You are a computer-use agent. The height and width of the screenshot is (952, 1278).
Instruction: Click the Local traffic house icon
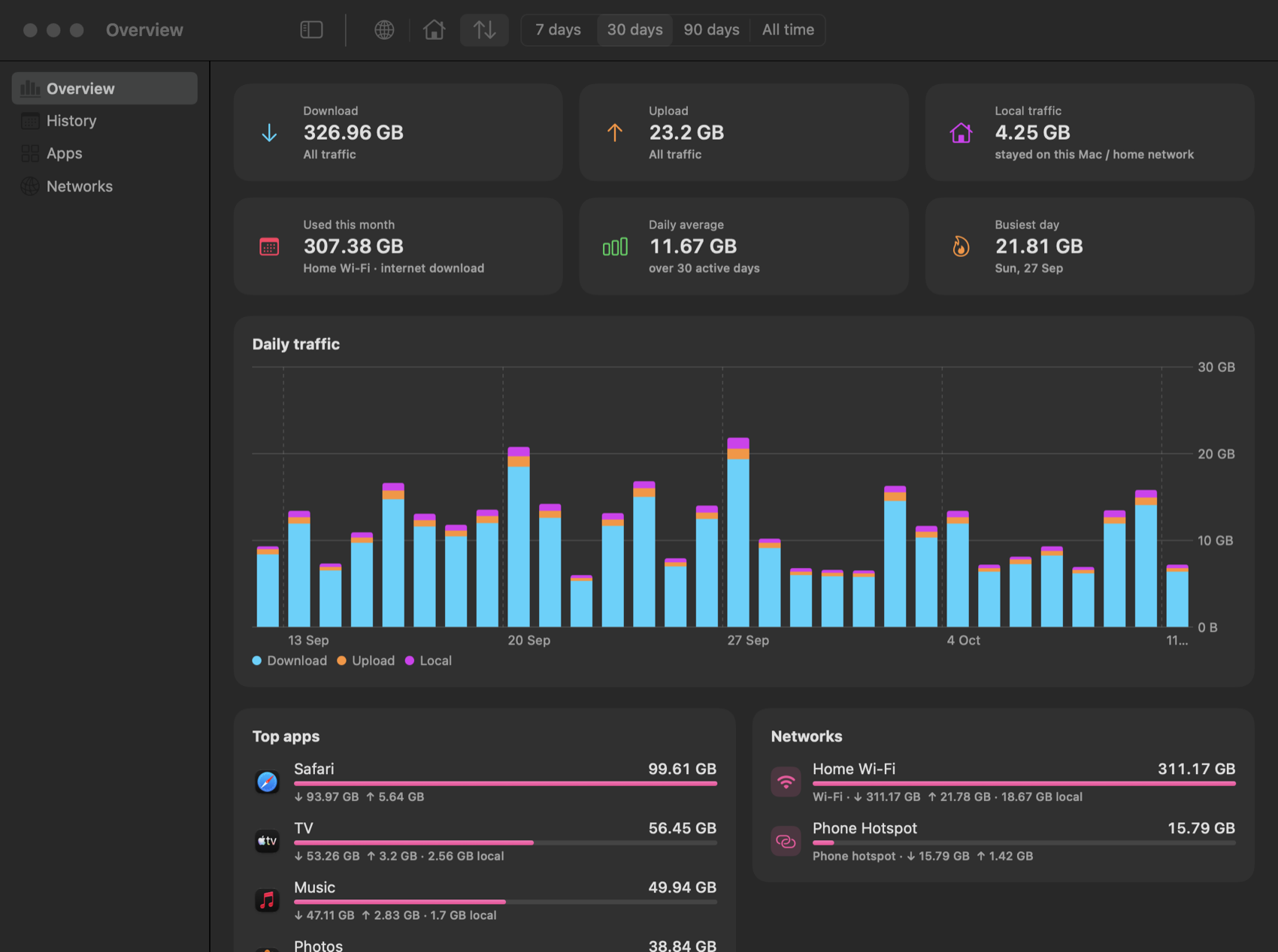pos(961,133)
